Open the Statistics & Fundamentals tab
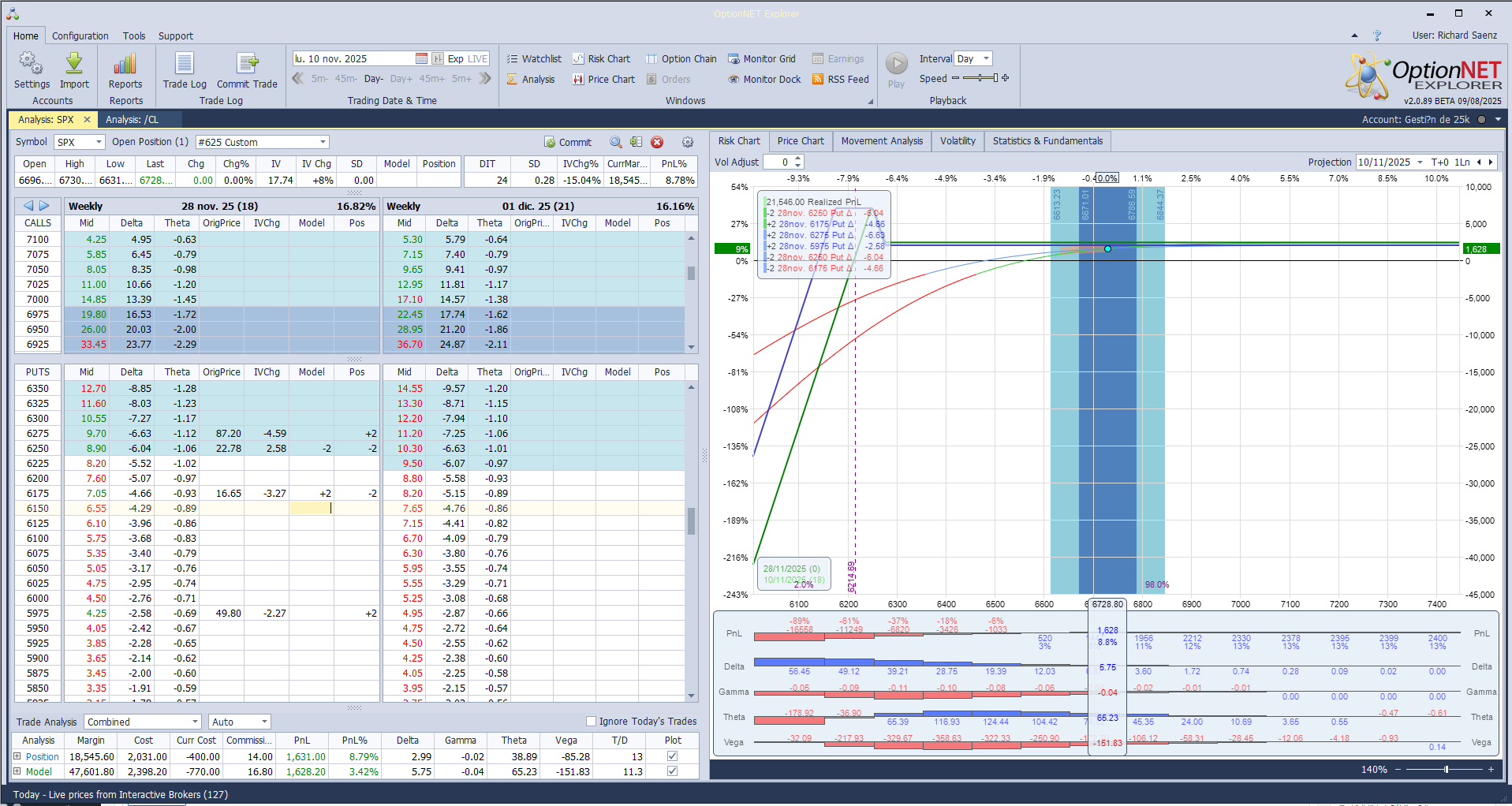Image resolution: width=1512 pixels, height=806 pixels. click(x=1047, y=141)
